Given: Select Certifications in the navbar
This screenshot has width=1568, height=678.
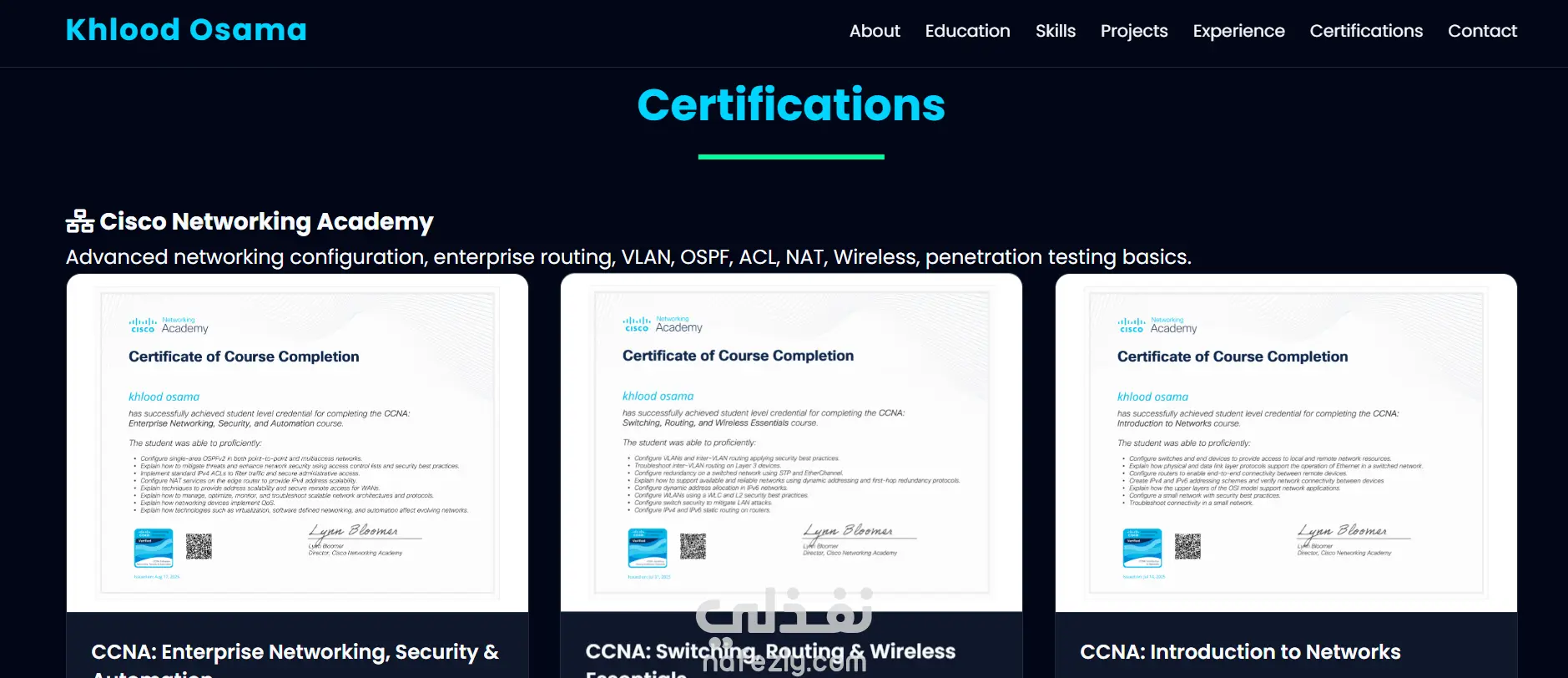Looking at the screenshot, I should tap(1366, 31).
